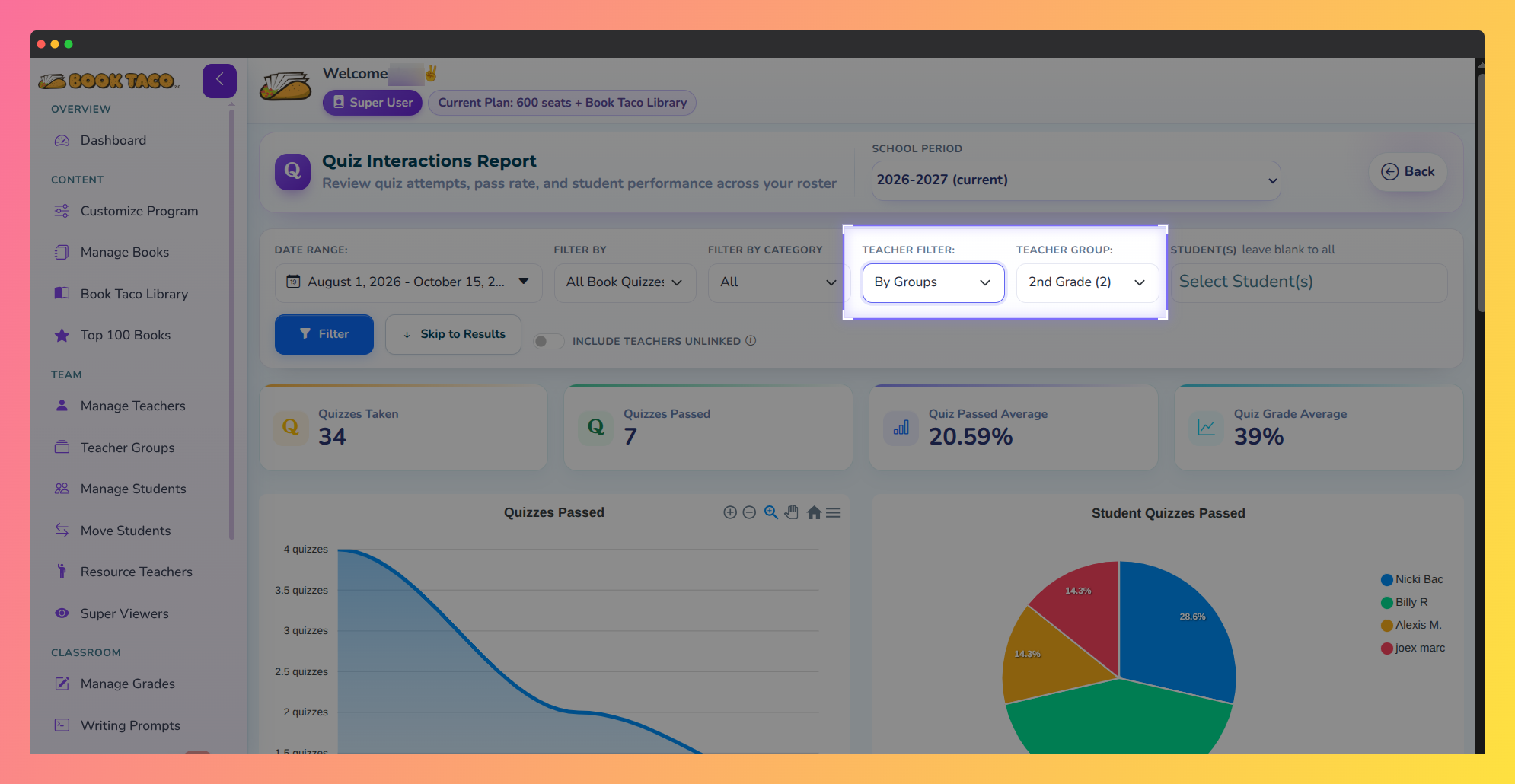
Task: Click the Current Plan 600 seats badge
Action: click(x=562, y=103)
